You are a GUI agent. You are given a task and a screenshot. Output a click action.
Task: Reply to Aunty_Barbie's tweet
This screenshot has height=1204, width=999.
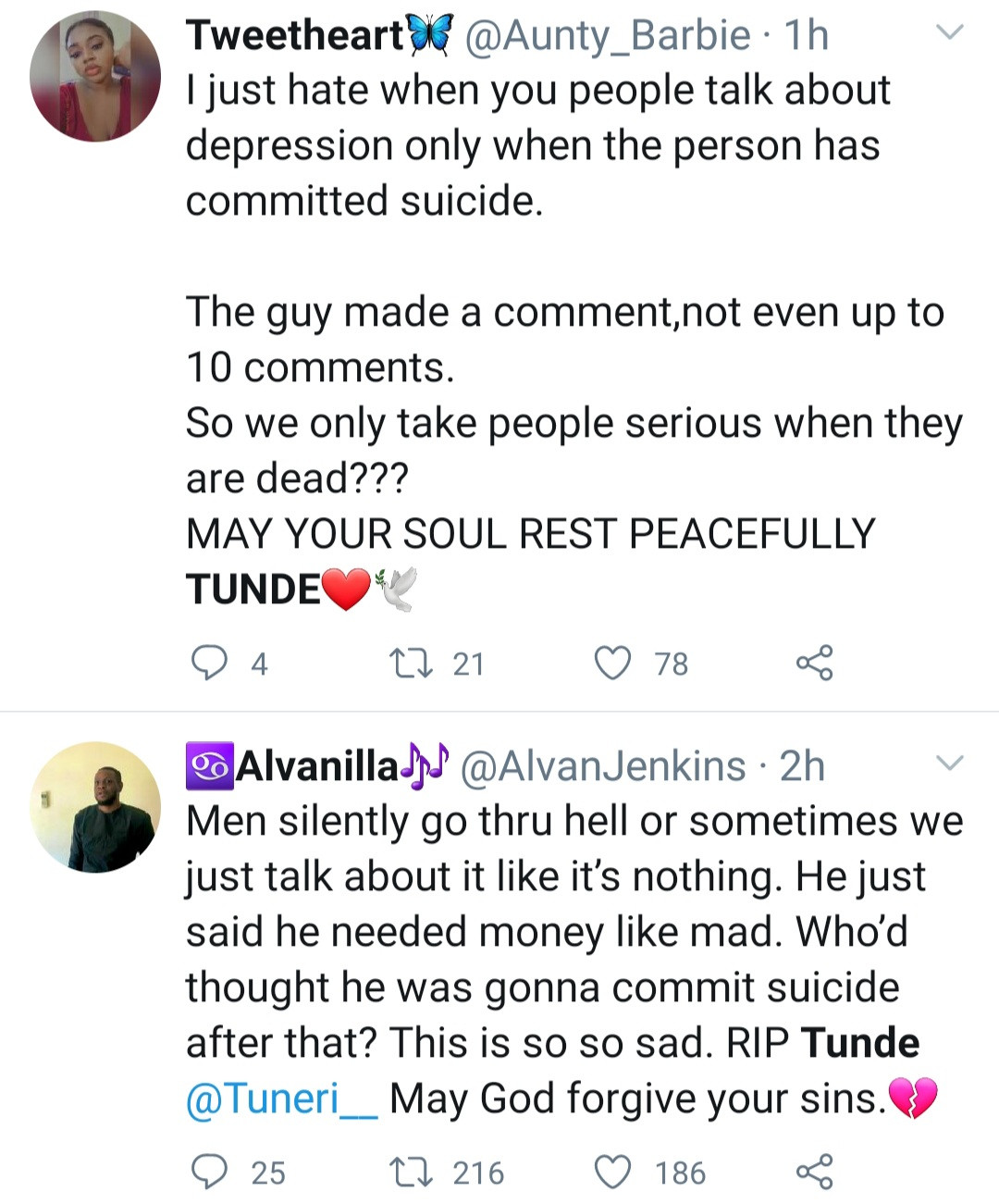click(x=209, y=664)
